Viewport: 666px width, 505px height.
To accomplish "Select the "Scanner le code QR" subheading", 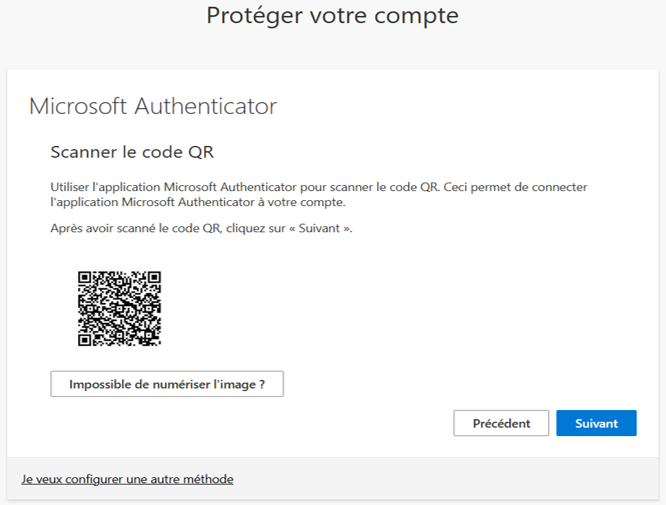I will point(132,152).
